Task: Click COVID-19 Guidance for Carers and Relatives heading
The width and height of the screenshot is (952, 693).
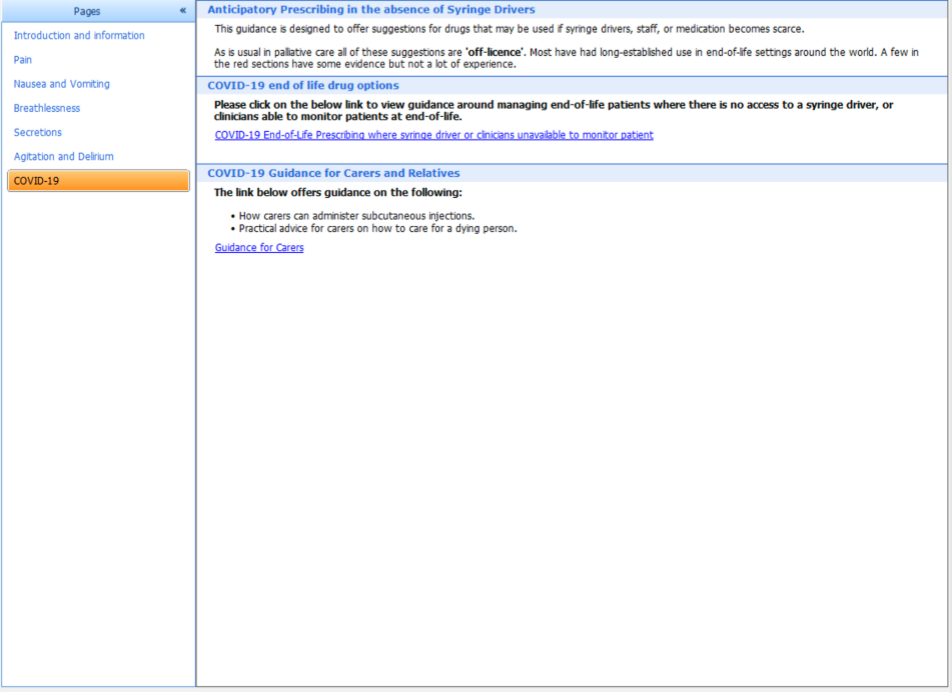Action: [x=333, y=173]
